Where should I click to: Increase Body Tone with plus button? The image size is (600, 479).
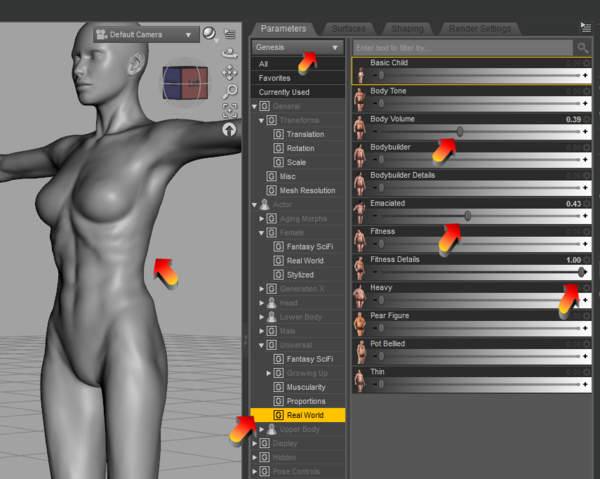coord(585,104)
